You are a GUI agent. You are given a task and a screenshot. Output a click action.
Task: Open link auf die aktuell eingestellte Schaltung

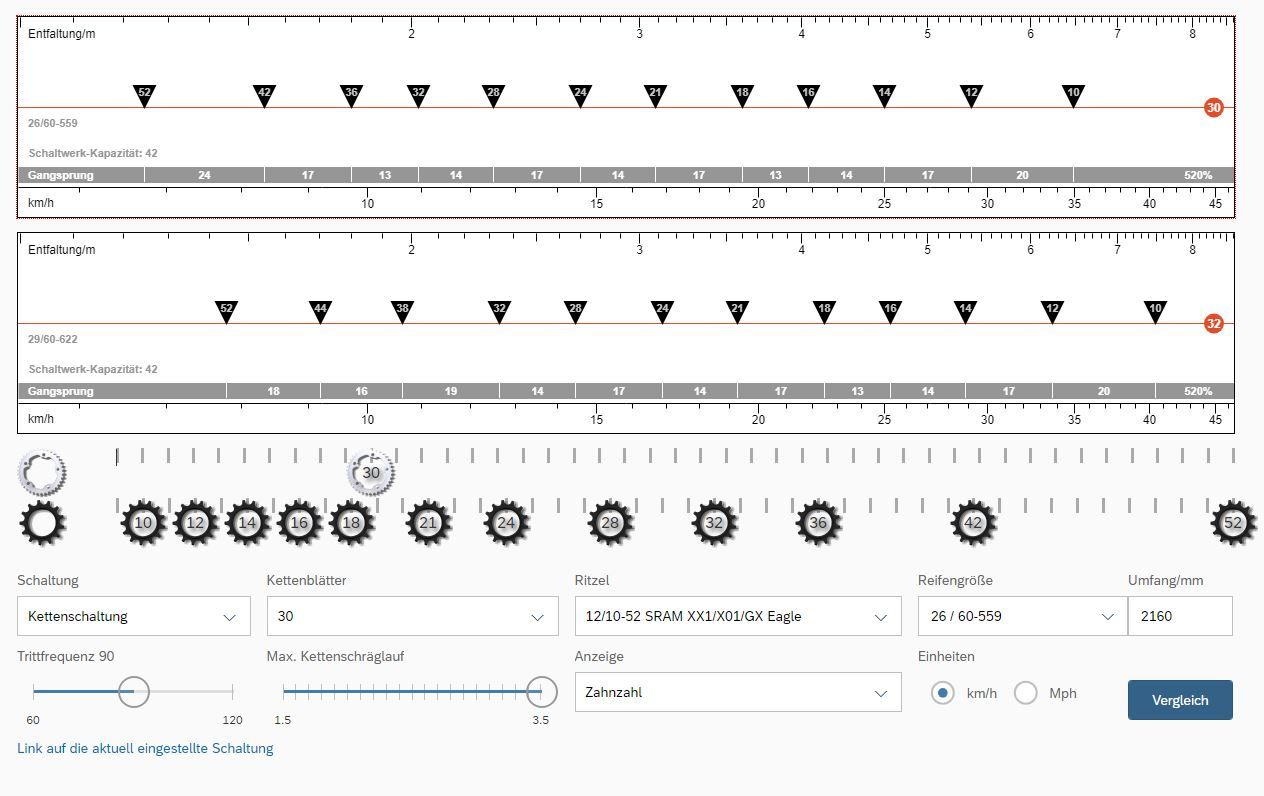[145, 748]
